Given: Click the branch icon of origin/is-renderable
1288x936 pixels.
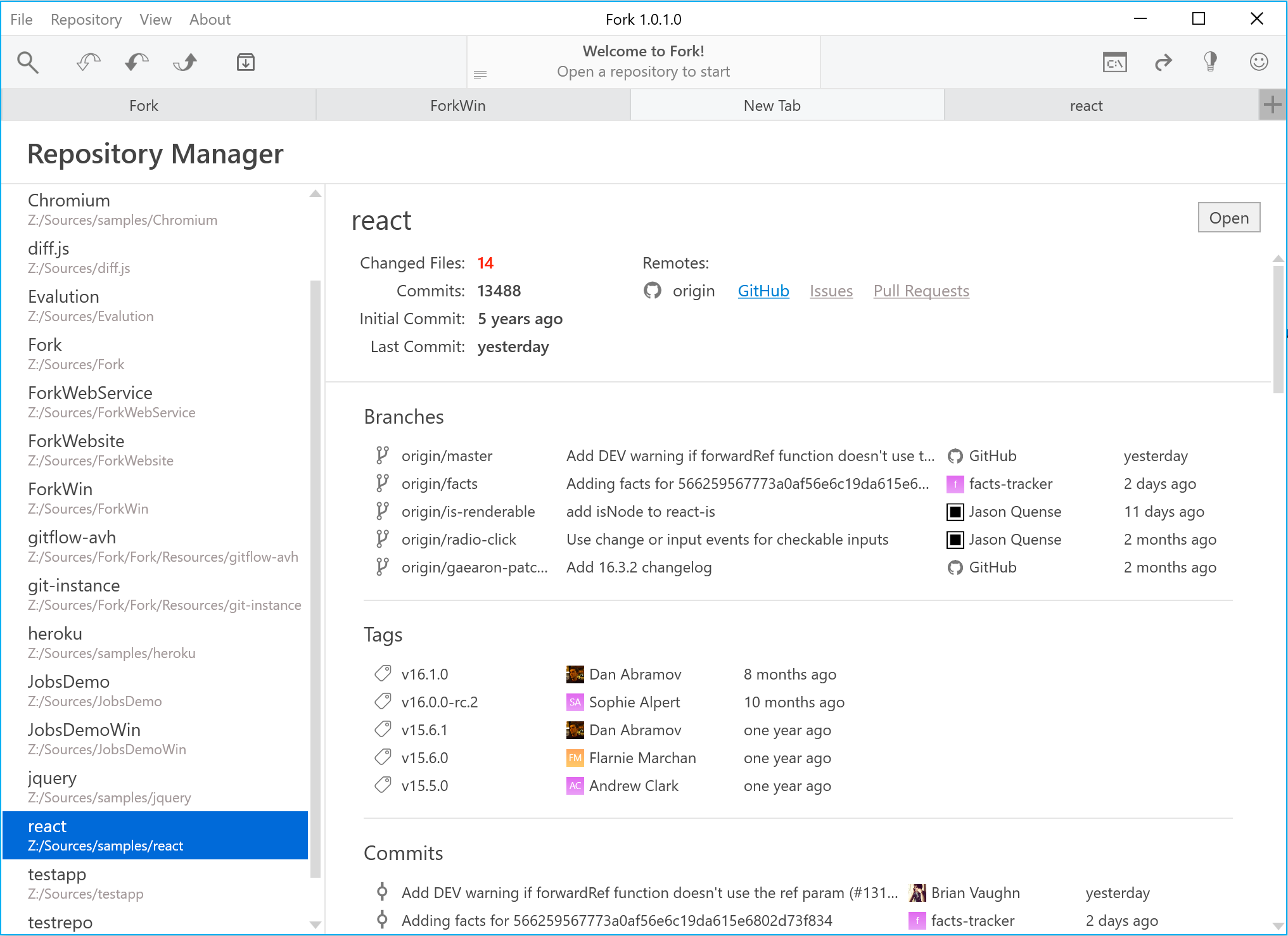Looking at the screenshot, I should (x=382, y=511).
